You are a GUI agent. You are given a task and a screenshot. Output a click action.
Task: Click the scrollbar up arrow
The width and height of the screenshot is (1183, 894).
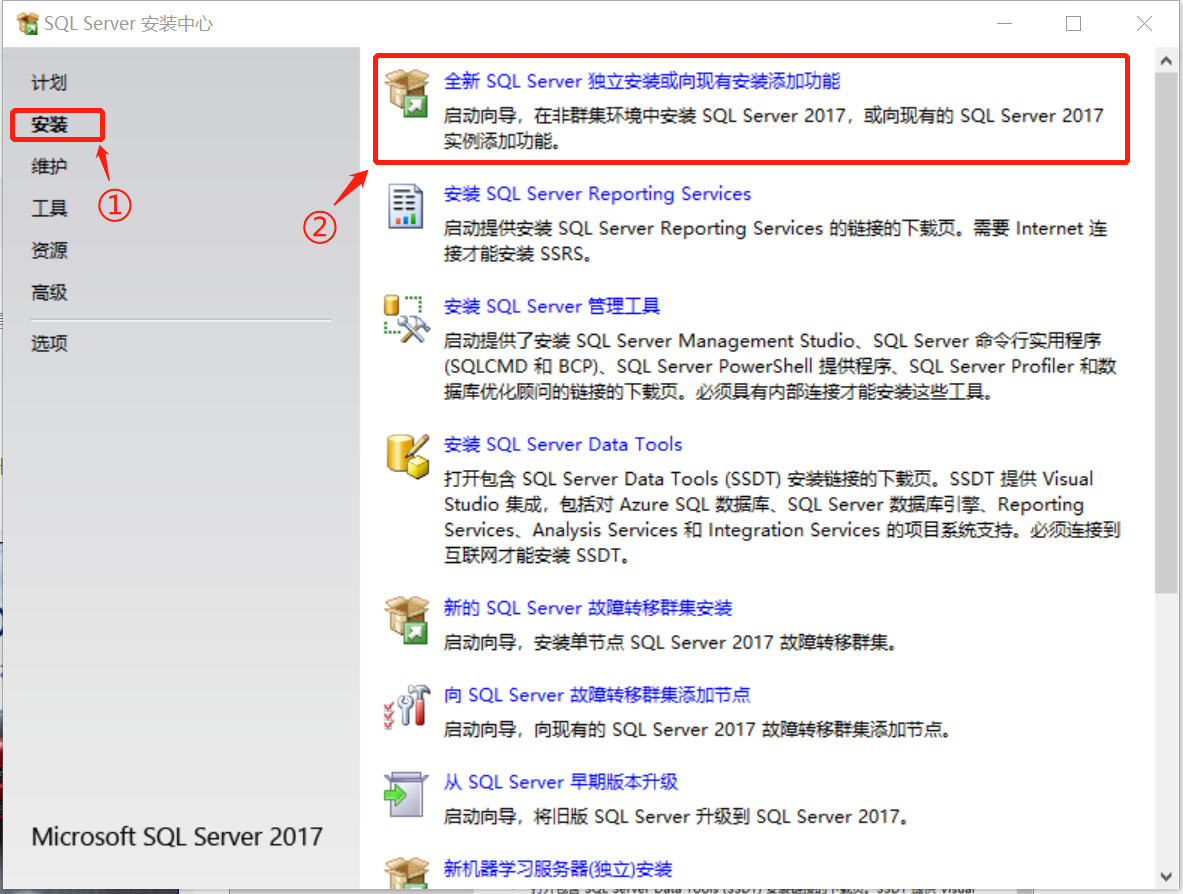coord(1166,61)
